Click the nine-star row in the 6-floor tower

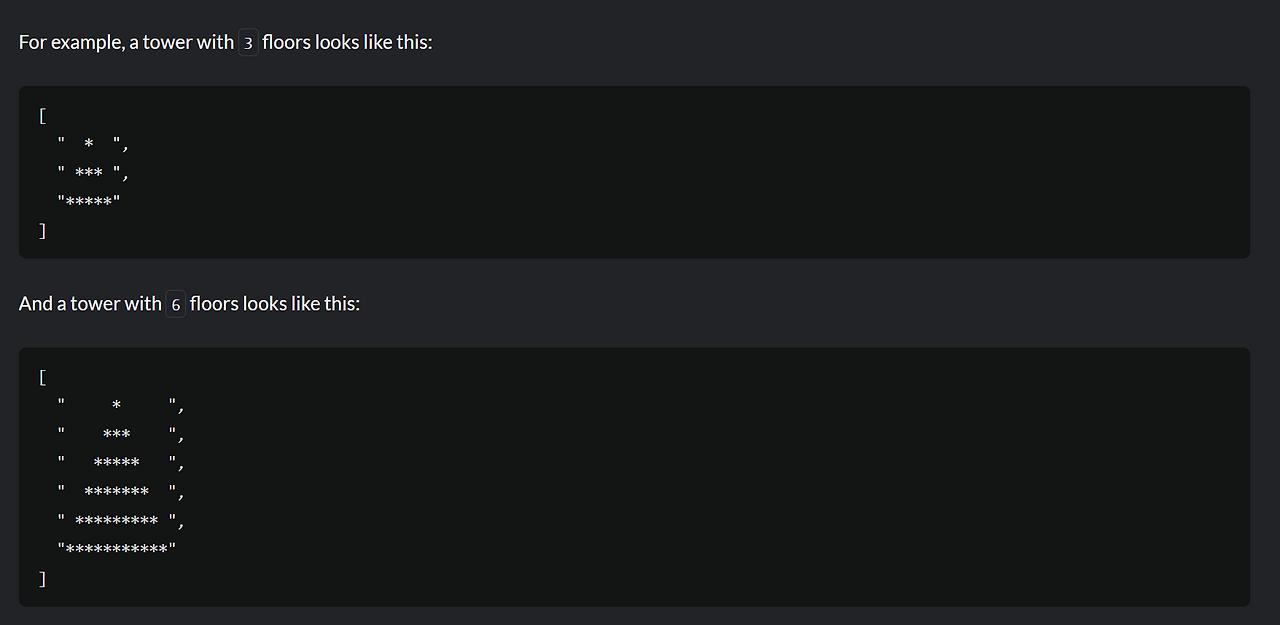click(x=121, y=521)
